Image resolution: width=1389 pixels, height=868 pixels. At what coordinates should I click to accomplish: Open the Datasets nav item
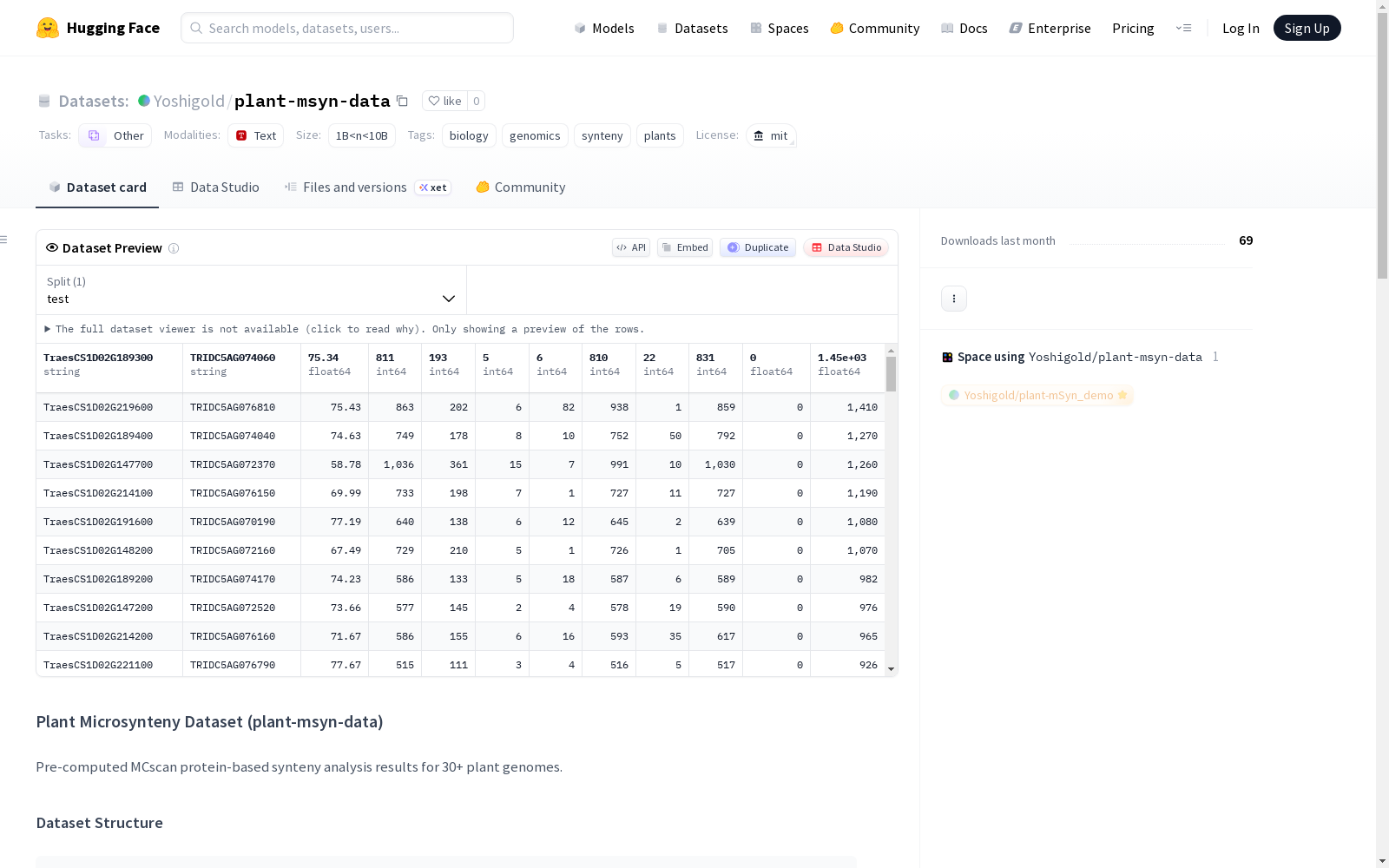(x=693, y=28)
